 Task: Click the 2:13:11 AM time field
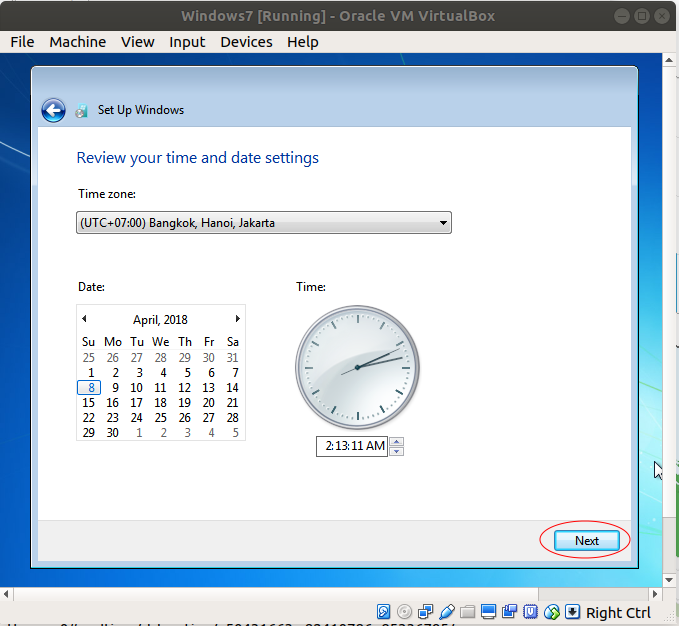pos(352,446)
